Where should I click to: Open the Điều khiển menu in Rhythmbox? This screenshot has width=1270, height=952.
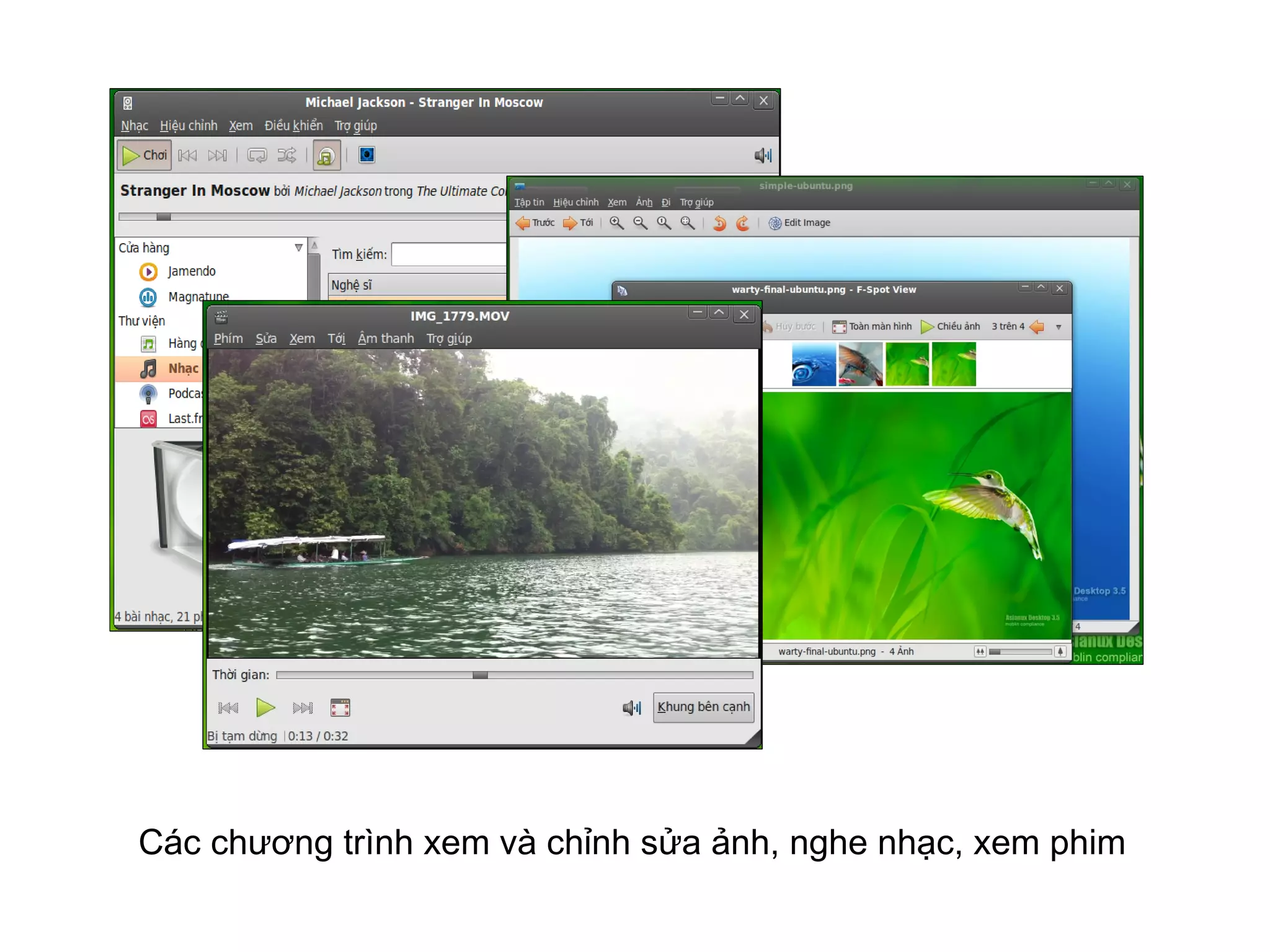point(293,126)
